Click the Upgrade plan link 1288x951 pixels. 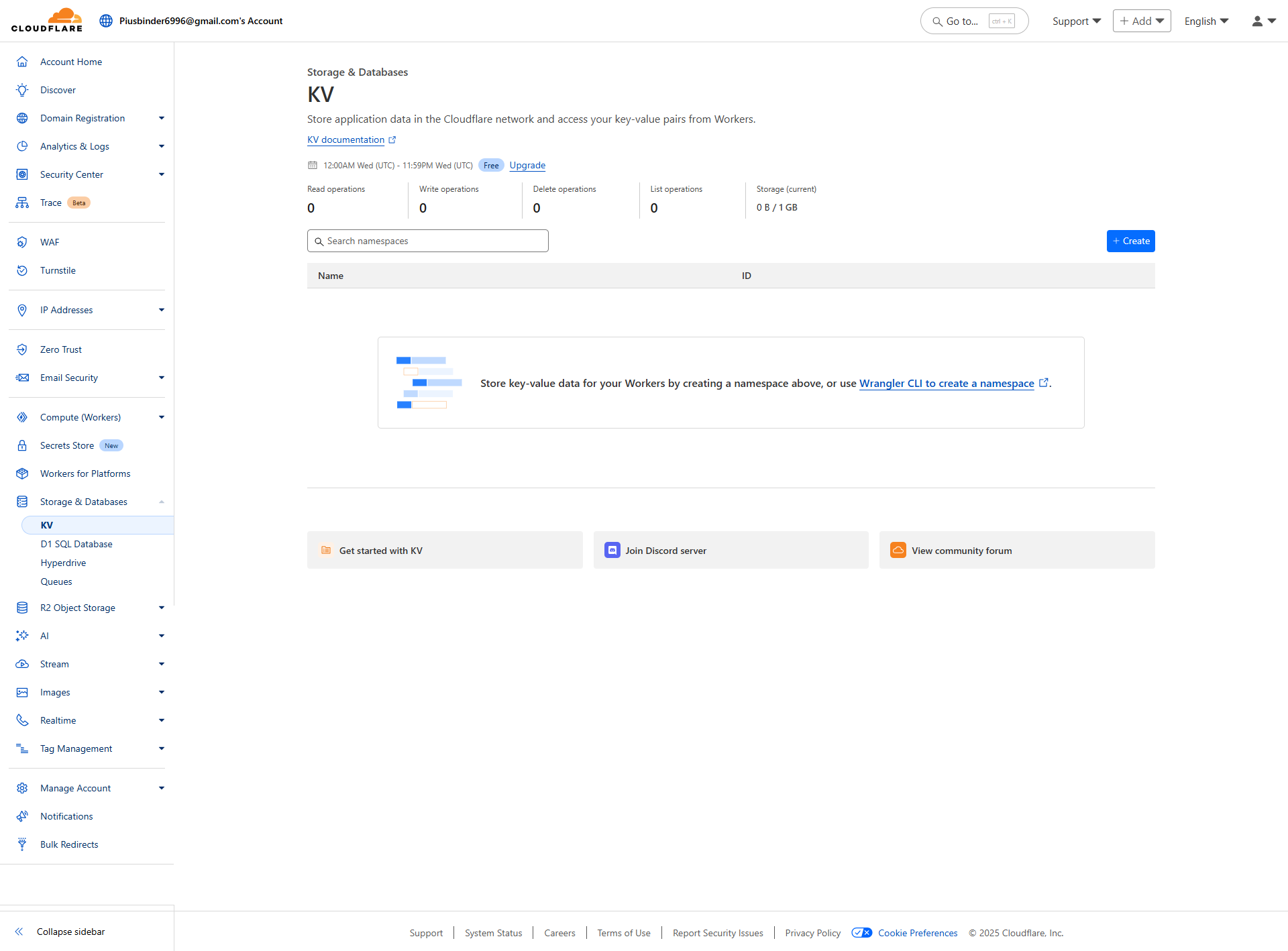[527, 165]
